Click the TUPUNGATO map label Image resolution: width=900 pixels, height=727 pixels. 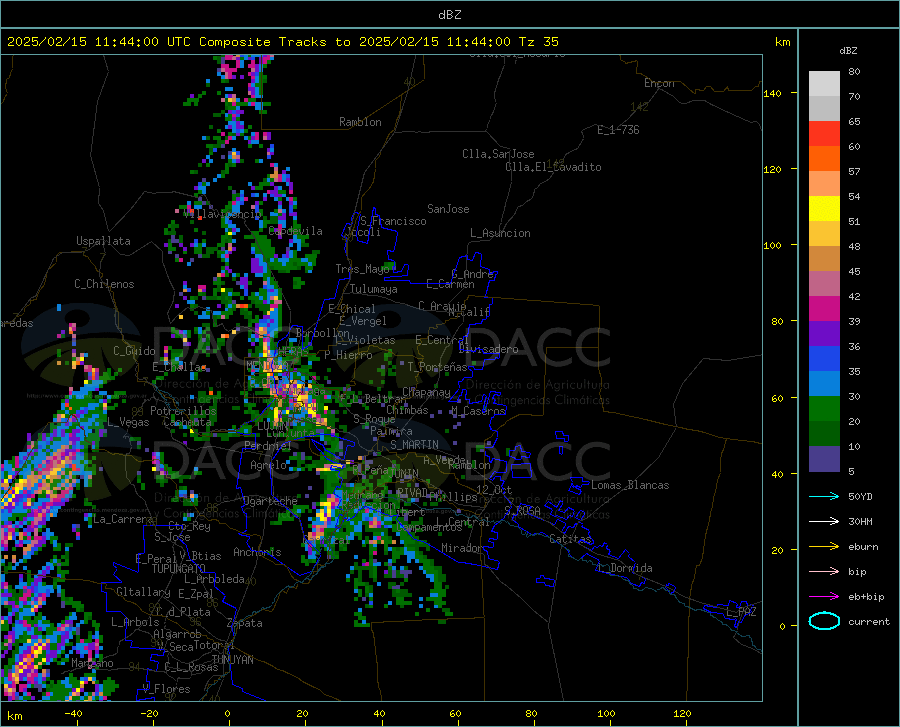click(x=179, y=569)
